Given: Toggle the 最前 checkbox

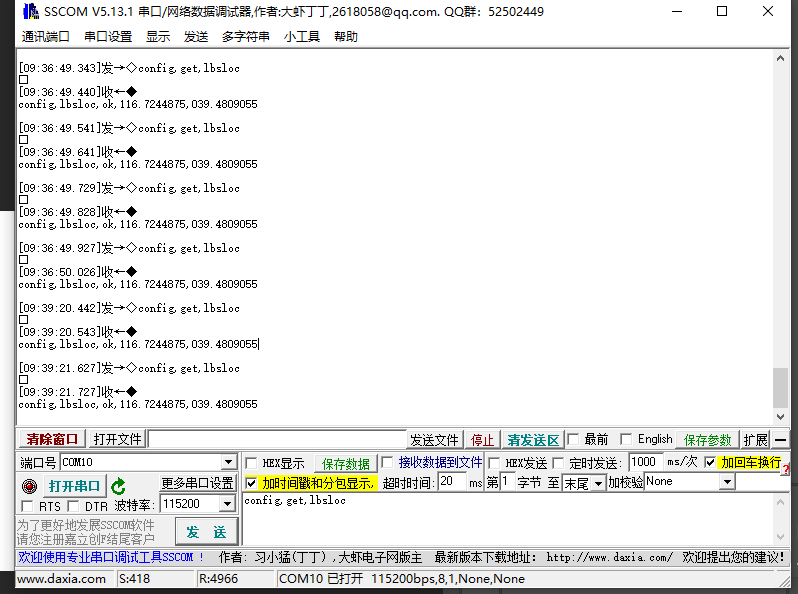Looking at the screenshot, I should (574, 439).
